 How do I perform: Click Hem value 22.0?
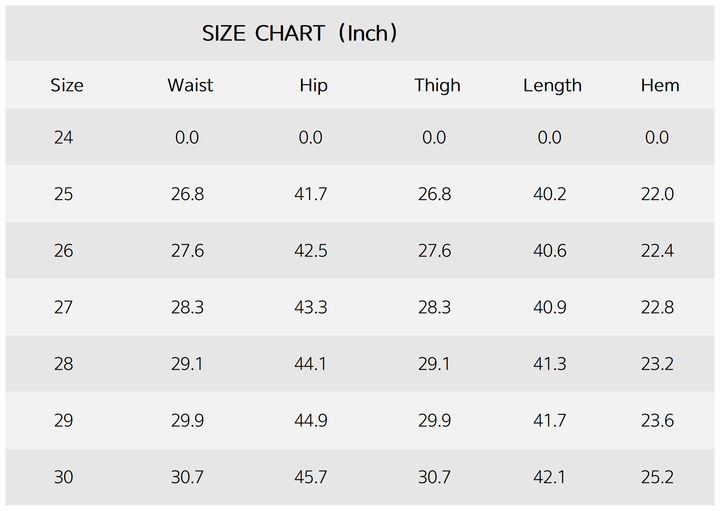(x=657, y=194)
